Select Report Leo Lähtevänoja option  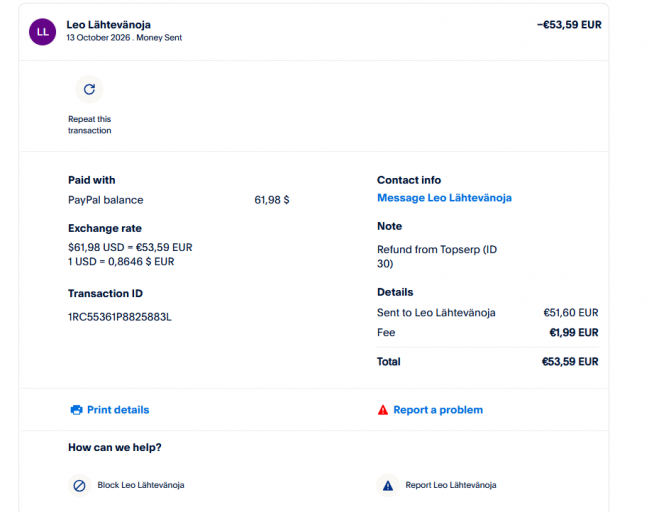(x=451, y=485)
